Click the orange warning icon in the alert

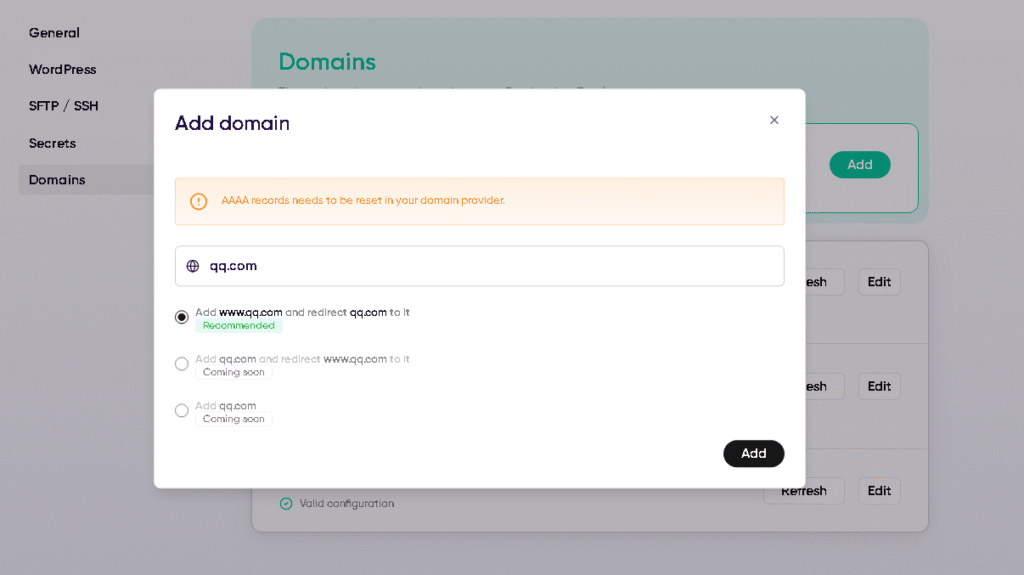pyautogui.click(x=199, y=201)
